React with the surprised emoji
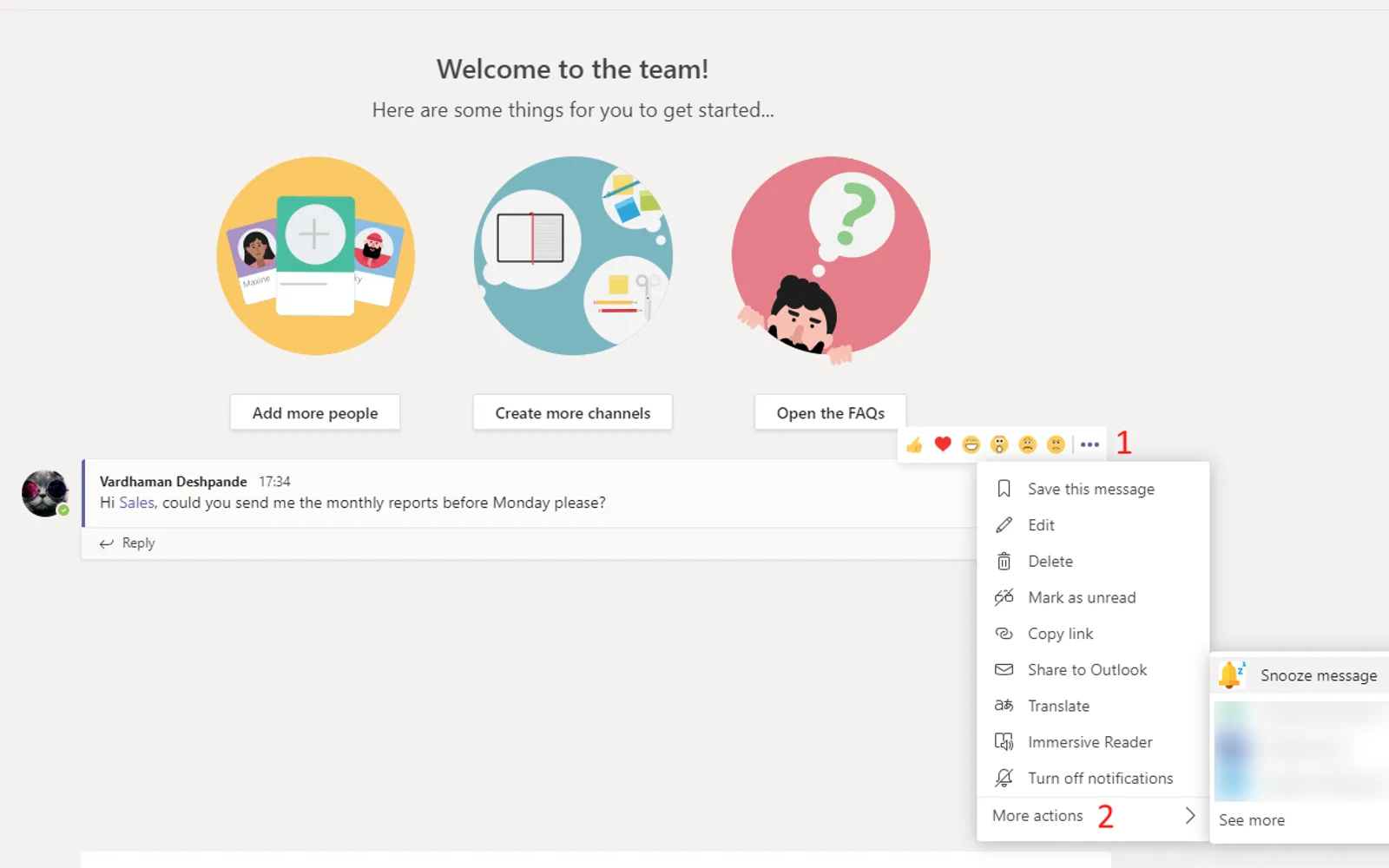 (999, 445)
